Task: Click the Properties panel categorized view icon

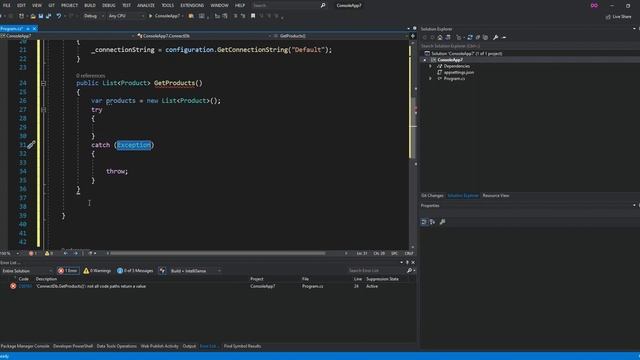Action: coord(424,222)
